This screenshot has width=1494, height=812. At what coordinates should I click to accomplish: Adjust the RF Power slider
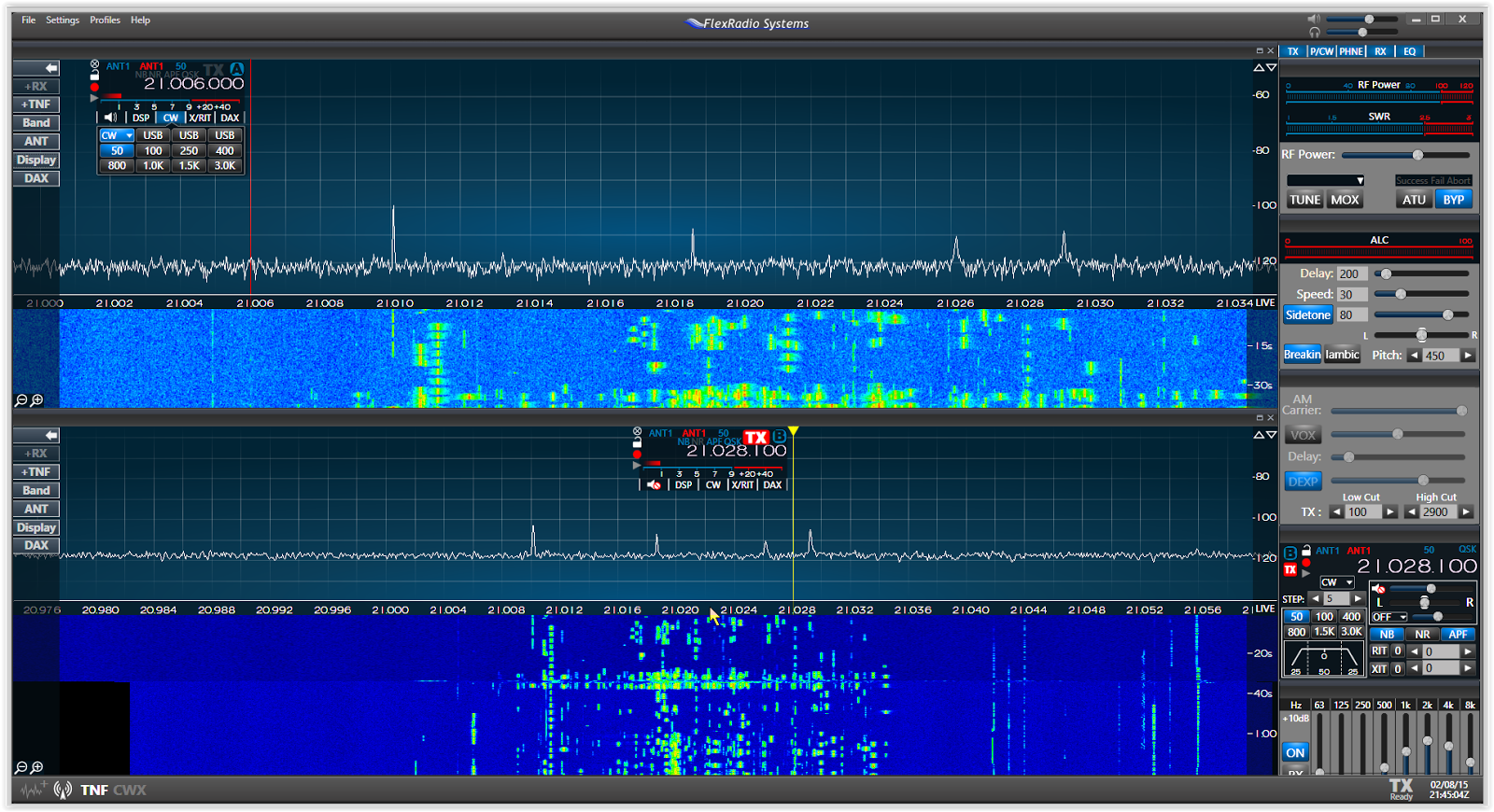[1416, 155]
